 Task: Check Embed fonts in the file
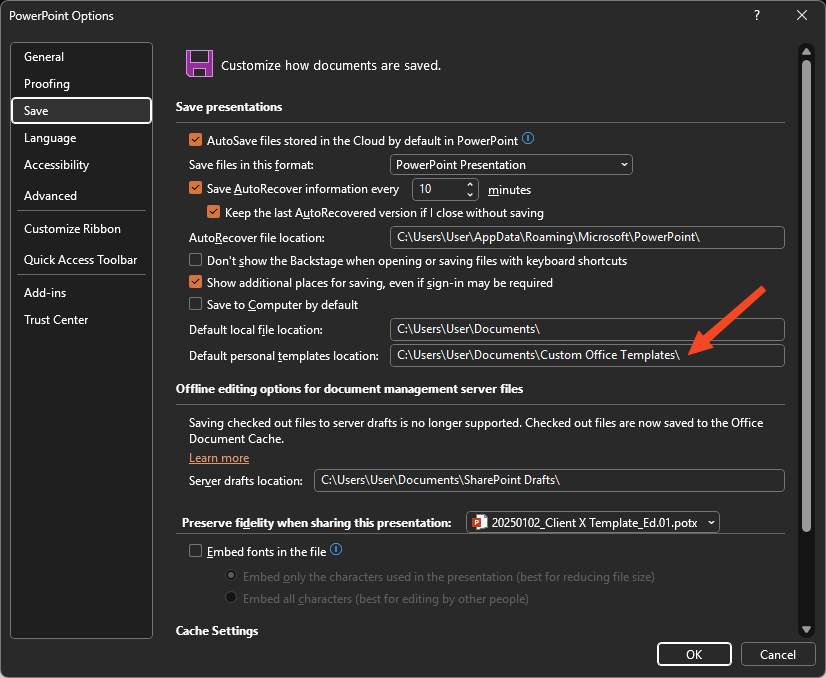pos(196,551)
